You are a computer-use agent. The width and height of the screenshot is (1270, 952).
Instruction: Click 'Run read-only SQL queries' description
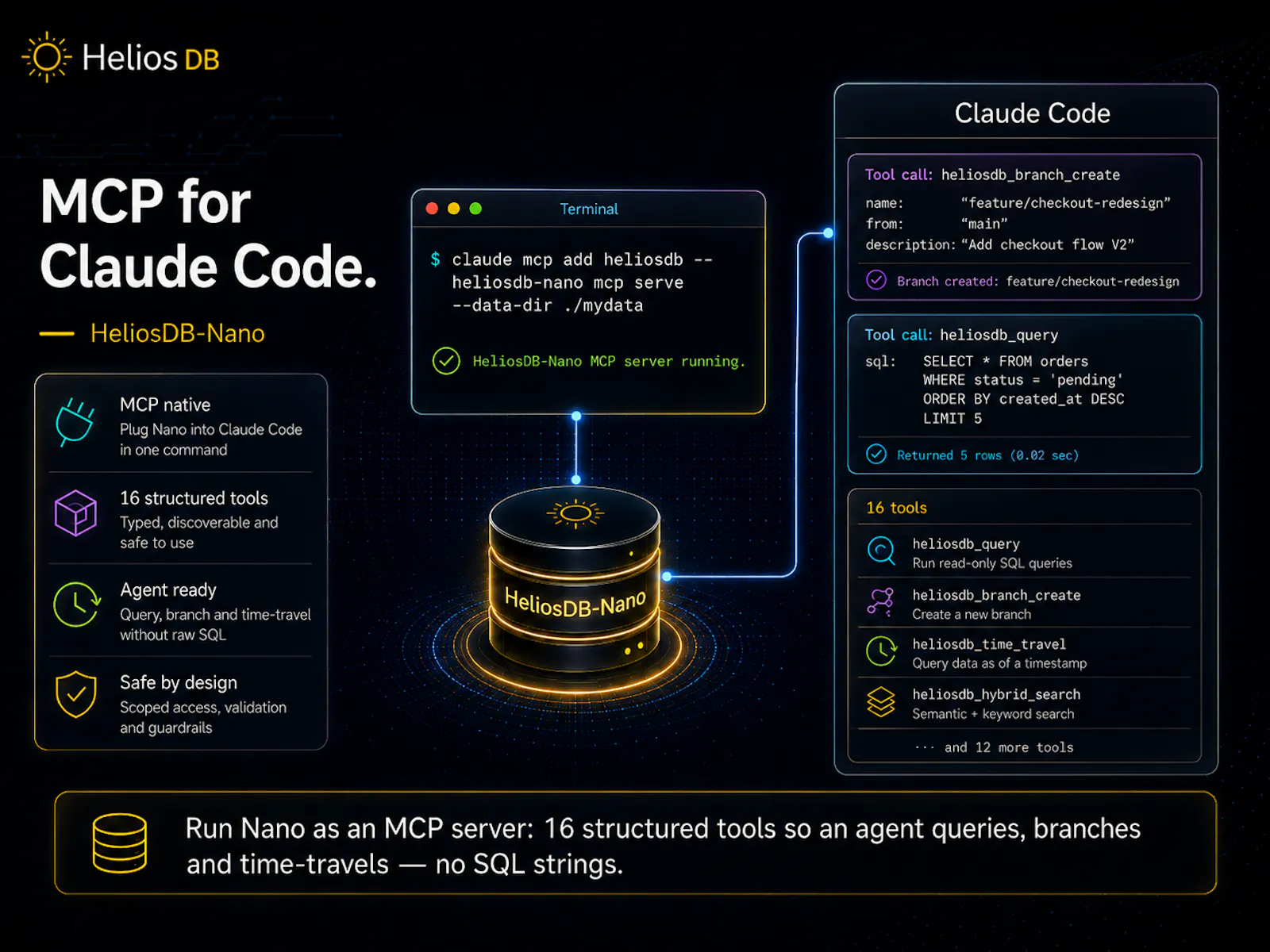[992, 563]
